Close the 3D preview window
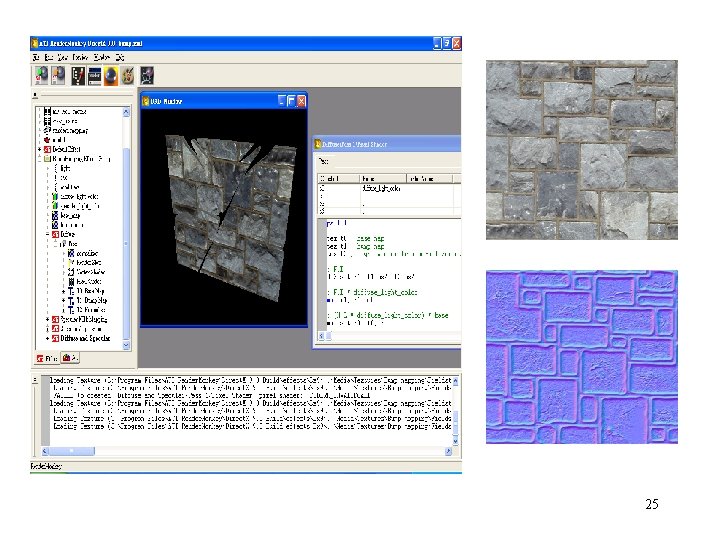 pos(301,101)
